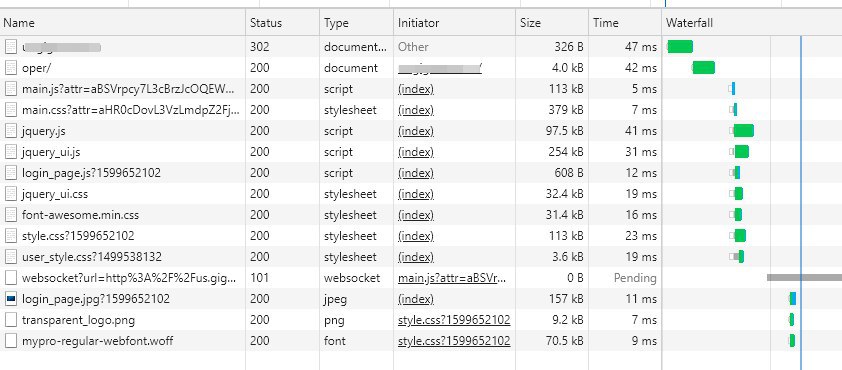842x370 pixels.
Task: Select the style.css?1599652102 request name
Action: pos(78,236)
